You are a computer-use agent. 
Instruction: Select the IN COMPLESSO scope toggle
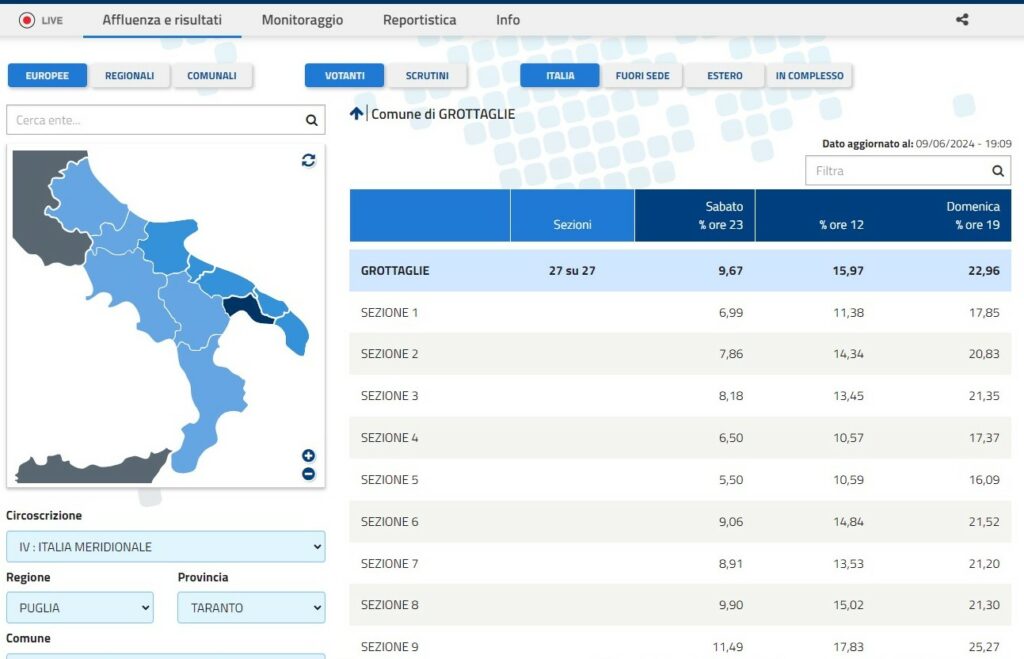click(x=810, y=76)
